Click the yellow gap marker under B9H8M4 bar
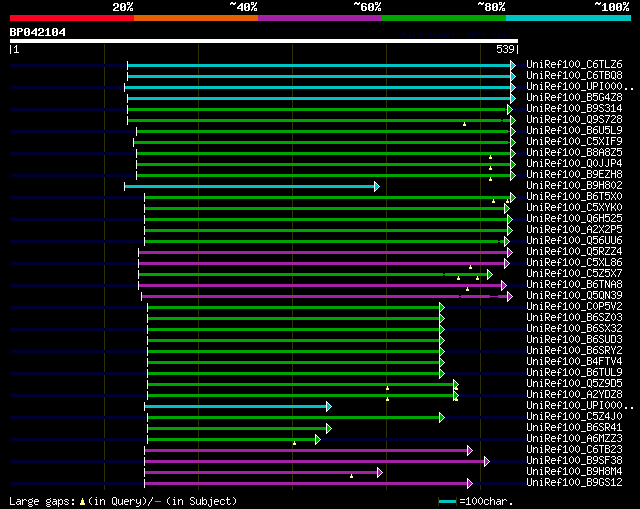The width and height of the screenshot is (640, 509). [x=351, y=476]
